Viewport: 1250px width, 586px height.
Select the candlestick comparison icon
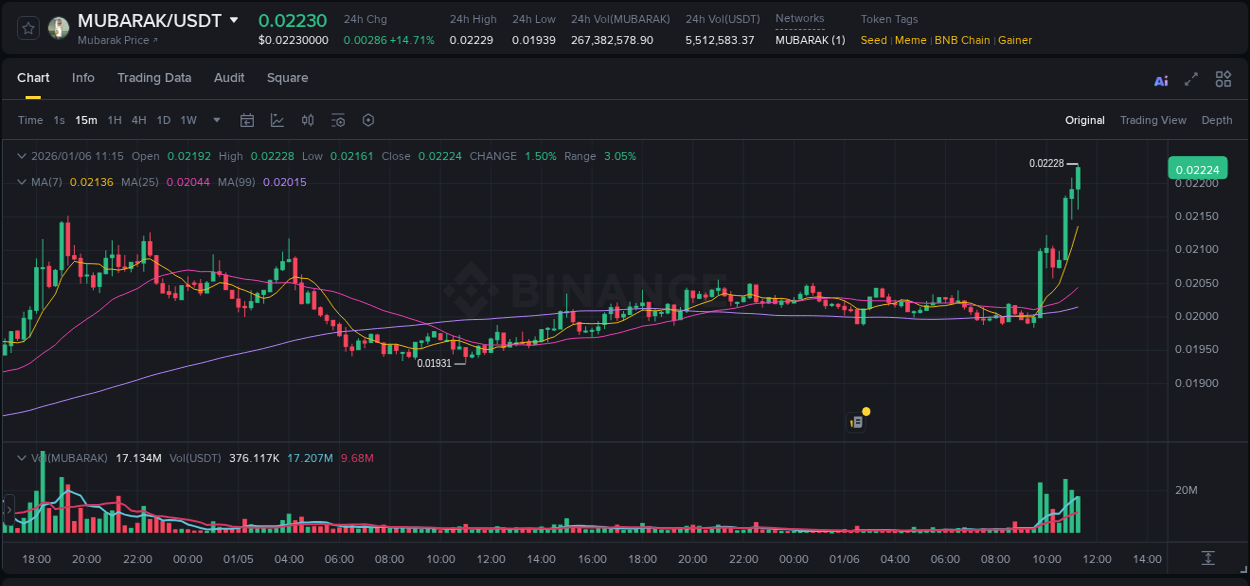tap(308, 120)
